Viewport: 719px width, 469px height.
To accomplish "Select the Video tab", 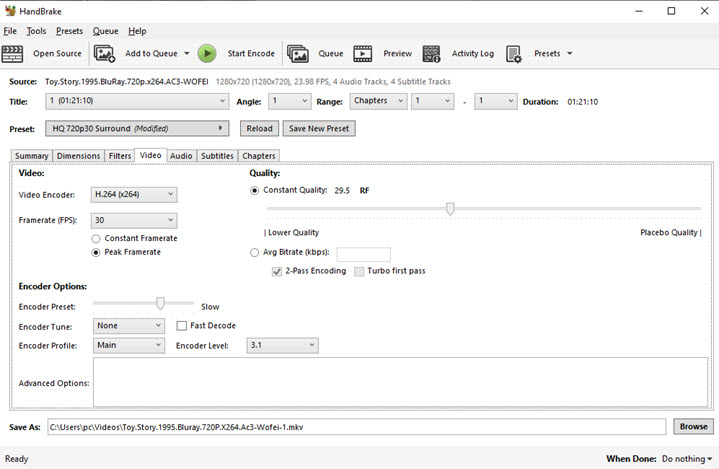I will click(x=150, y=155).
